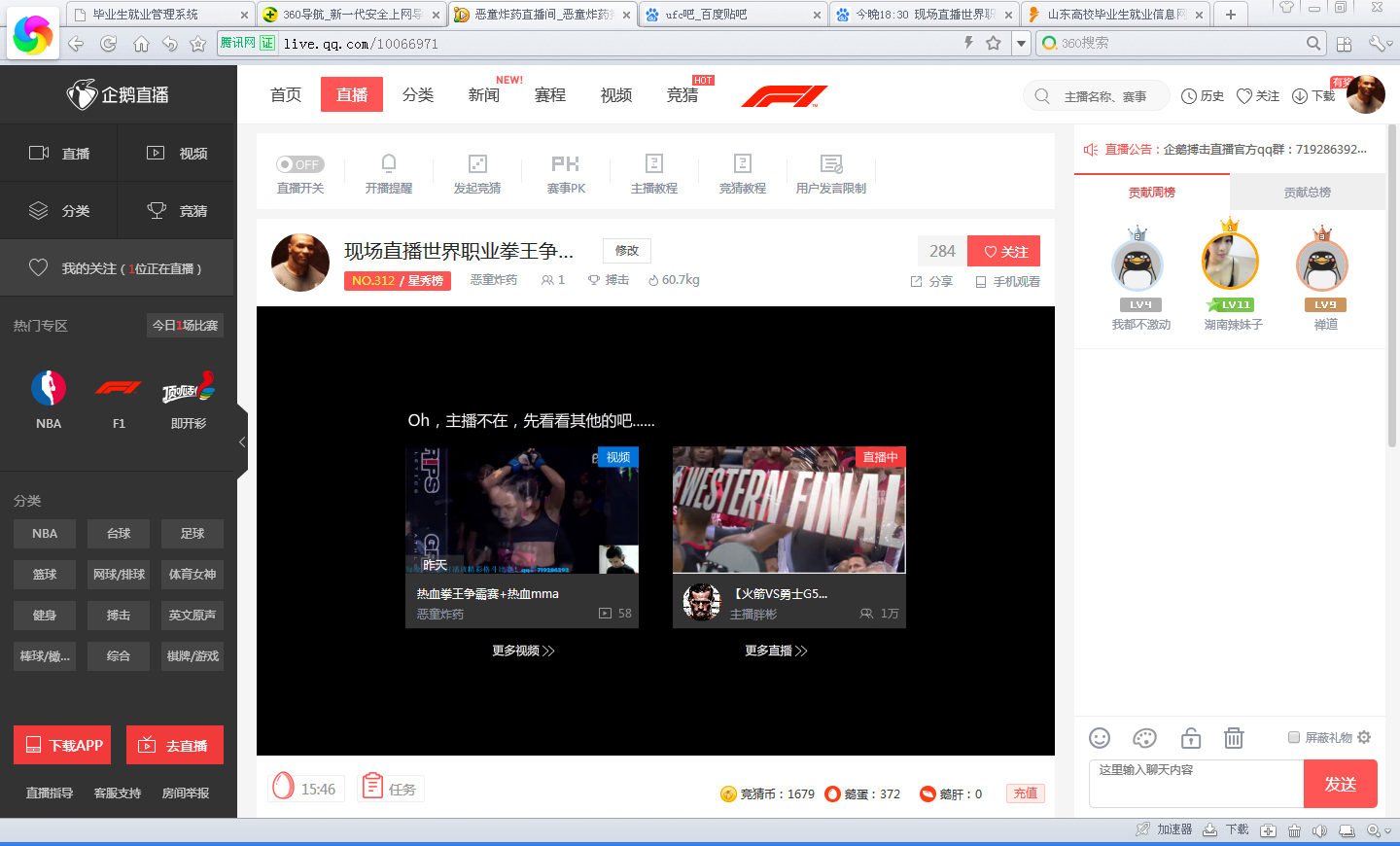The height and width of the screenshot is (846, 1400).
Task: Open 火箭VS勇士G5 live thumbnail
Action: coord(789,511)
